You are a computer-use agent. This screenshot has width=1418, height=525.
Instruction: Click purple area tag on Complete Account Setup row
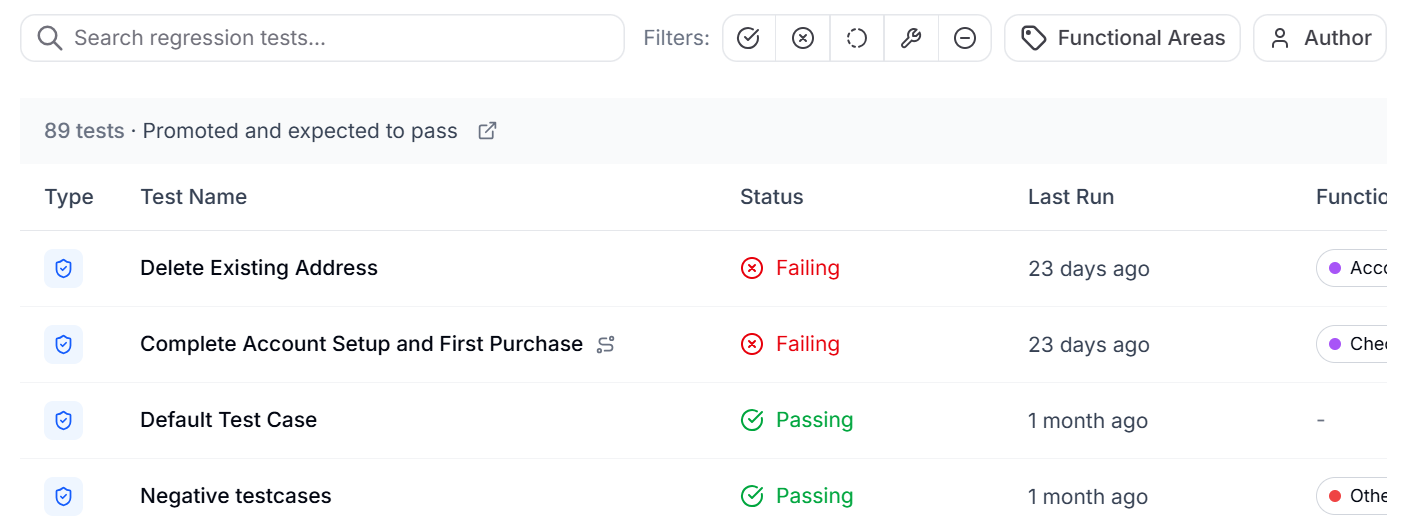click(1352, 344)
